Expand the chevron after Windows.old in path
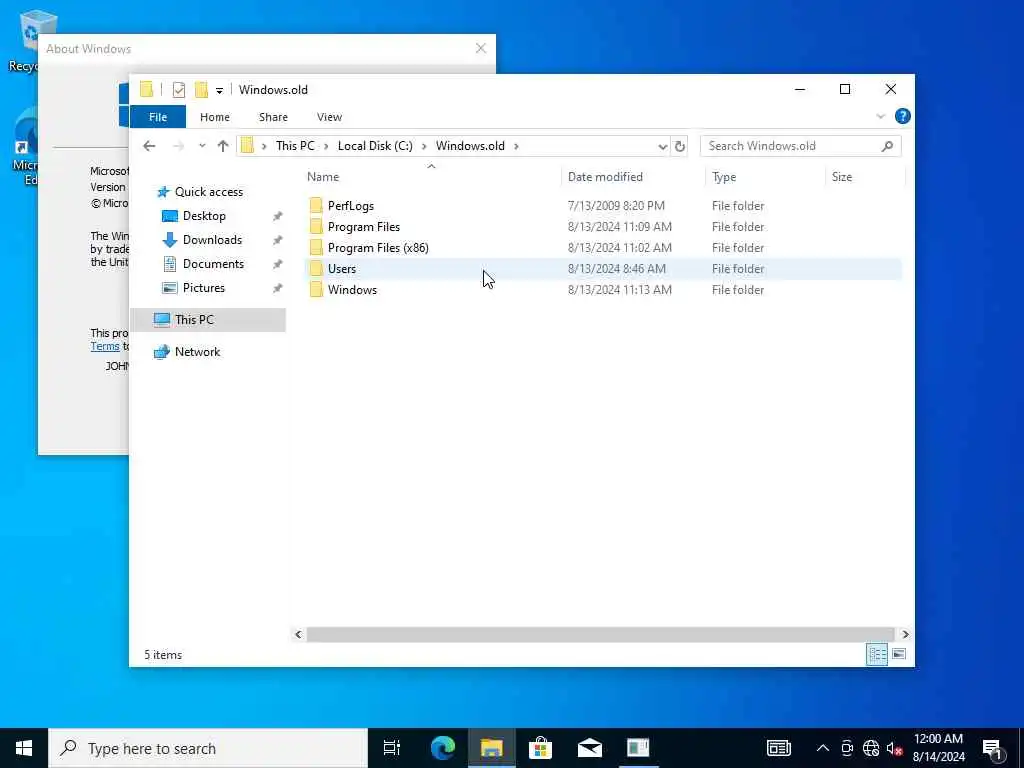The width and height of the screenshot is (1024, 768). pos(516,146)
